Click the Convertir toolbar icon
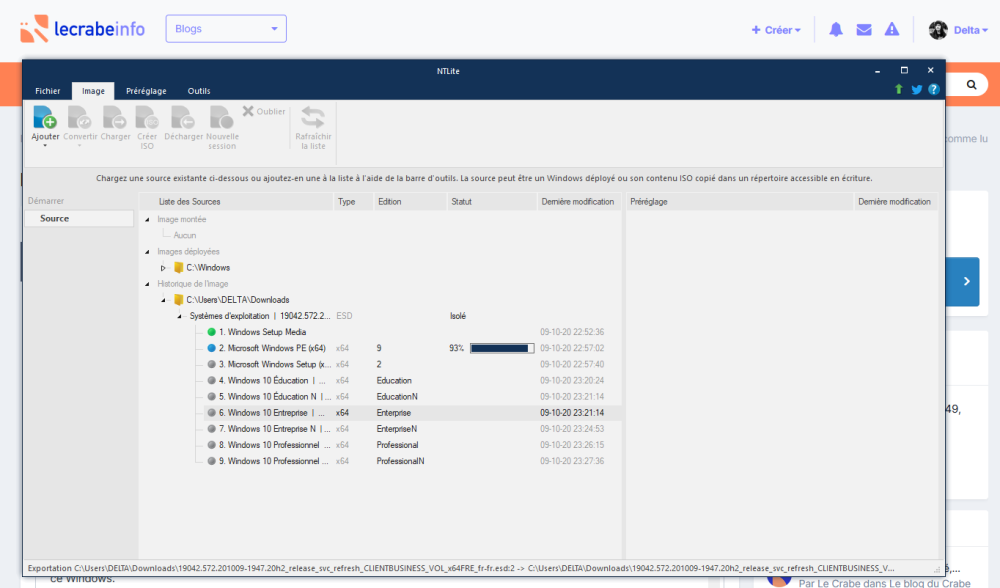Image resolution: width=1000 pixels, height=588 pixels. (x=80, y=117)
